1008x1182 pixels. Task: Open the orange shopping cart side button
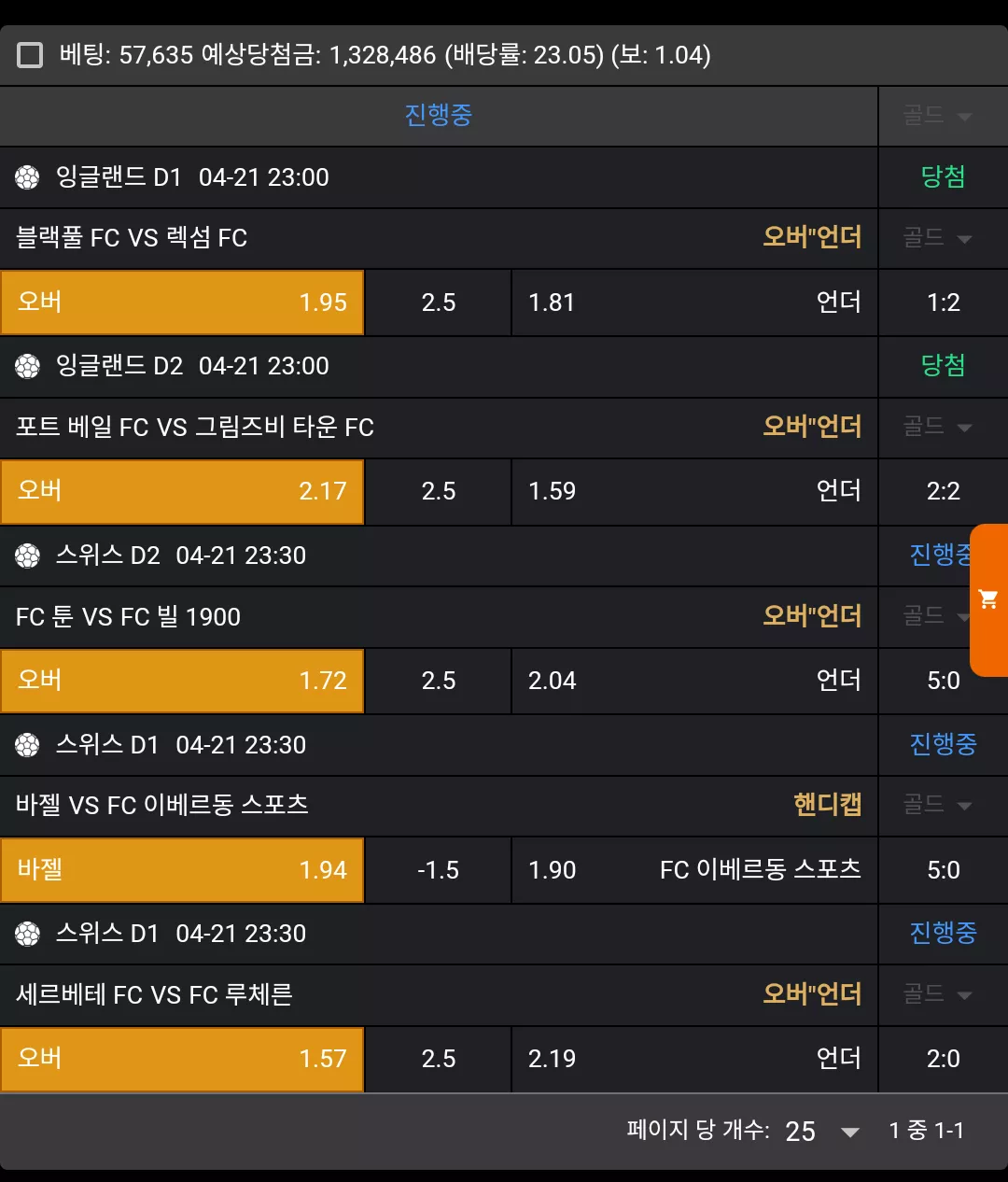pyautogui.click(x=989, y=599)
